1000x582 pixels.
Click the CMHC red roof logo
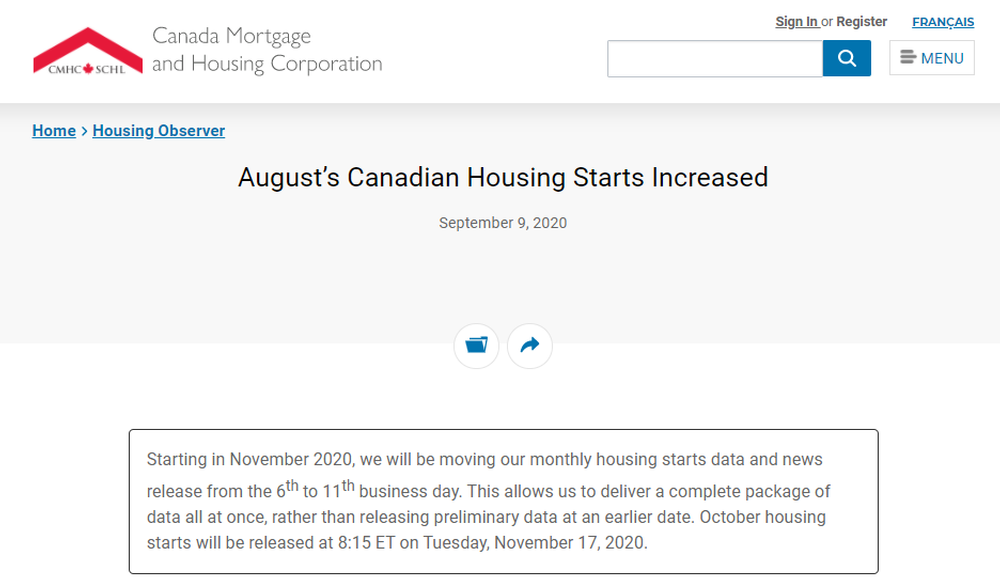click(88, 51)
